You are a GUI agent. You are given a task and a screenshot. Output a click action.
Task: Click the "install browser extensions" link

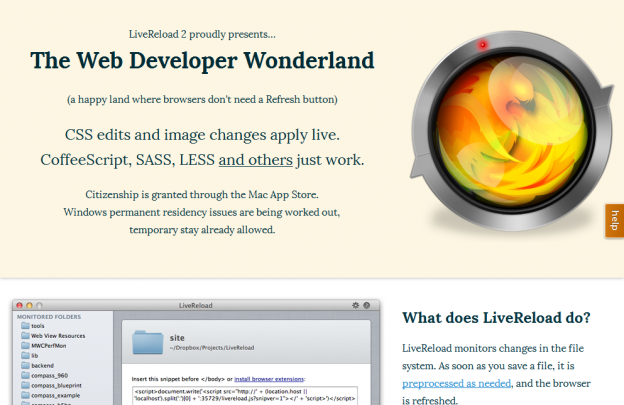[269, 379]
